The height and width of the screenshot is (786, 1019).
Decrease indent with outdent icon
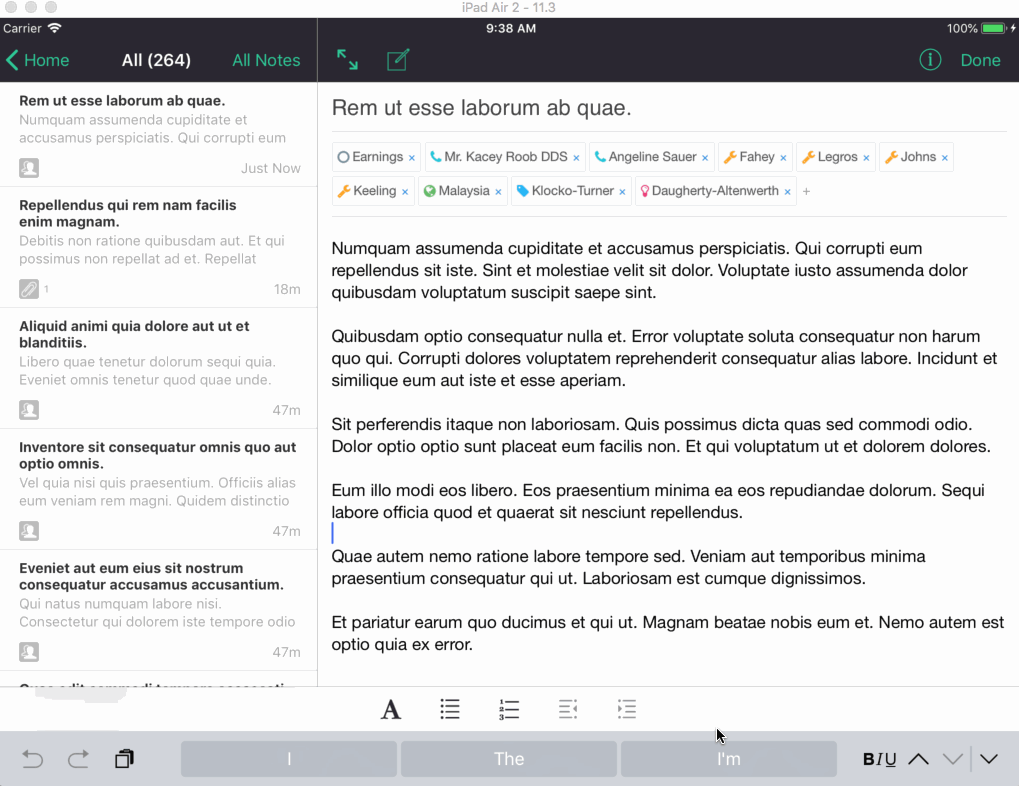(567, 709)
